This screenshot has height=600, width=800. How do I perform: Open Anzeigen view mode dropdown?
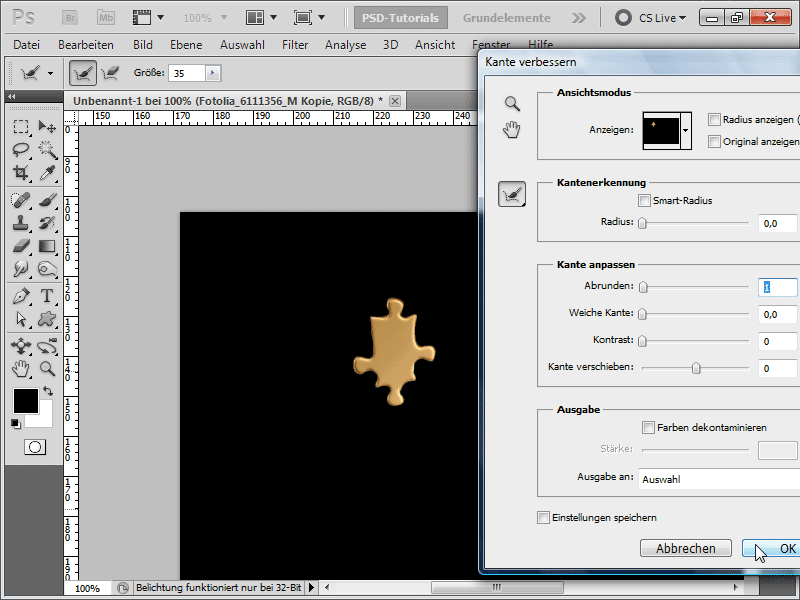[x=686, y=131]
